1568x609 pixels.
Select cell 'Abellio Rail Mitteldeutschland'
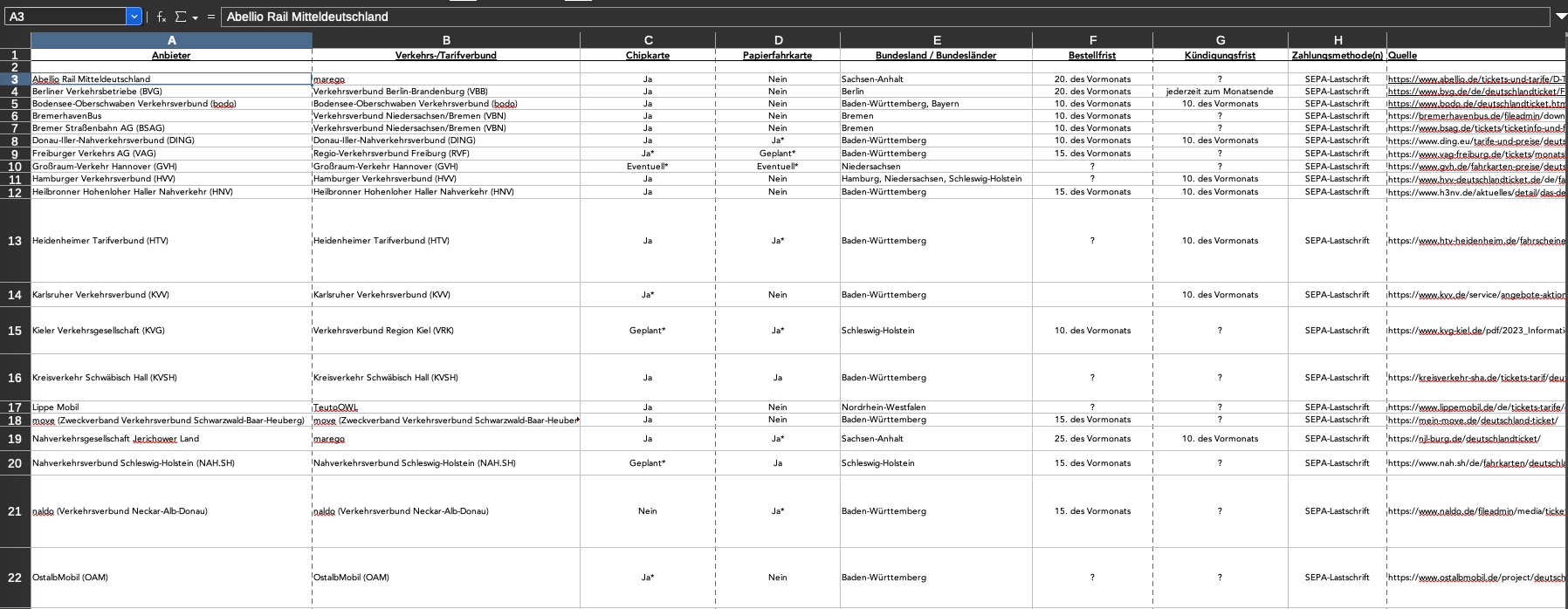coord(171,79)
